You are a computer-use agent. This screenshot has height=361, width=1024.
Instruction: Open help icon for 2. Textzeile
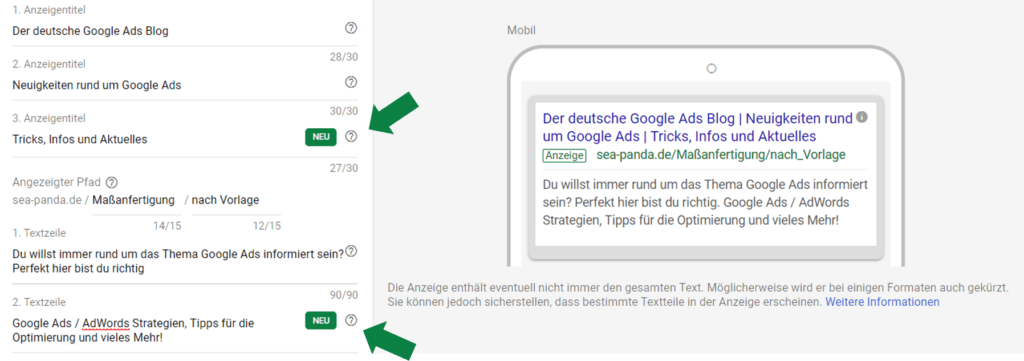click(351, 320)
